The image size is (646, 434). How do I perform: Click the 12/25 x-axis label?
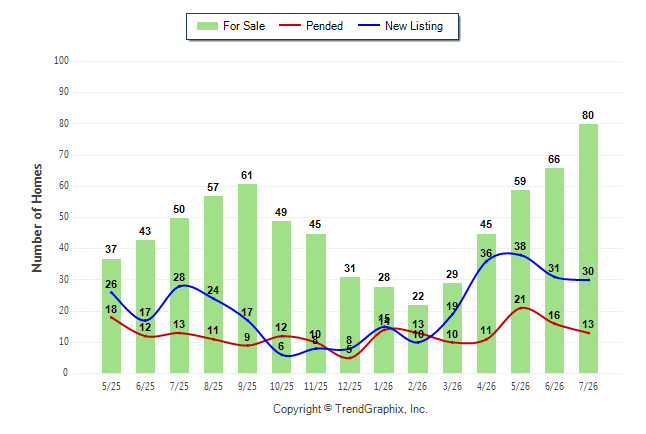coord(349,386)
